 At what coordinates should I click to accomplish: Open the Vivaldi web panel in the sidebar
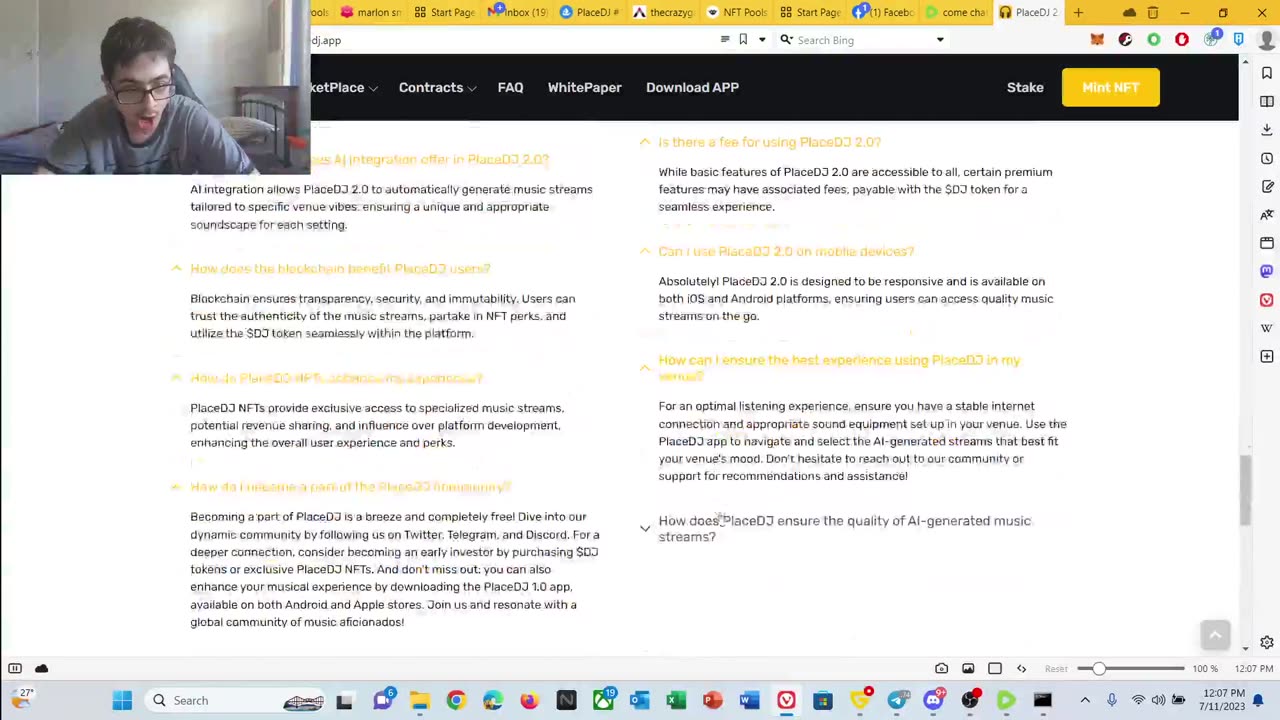(1267, 299)
